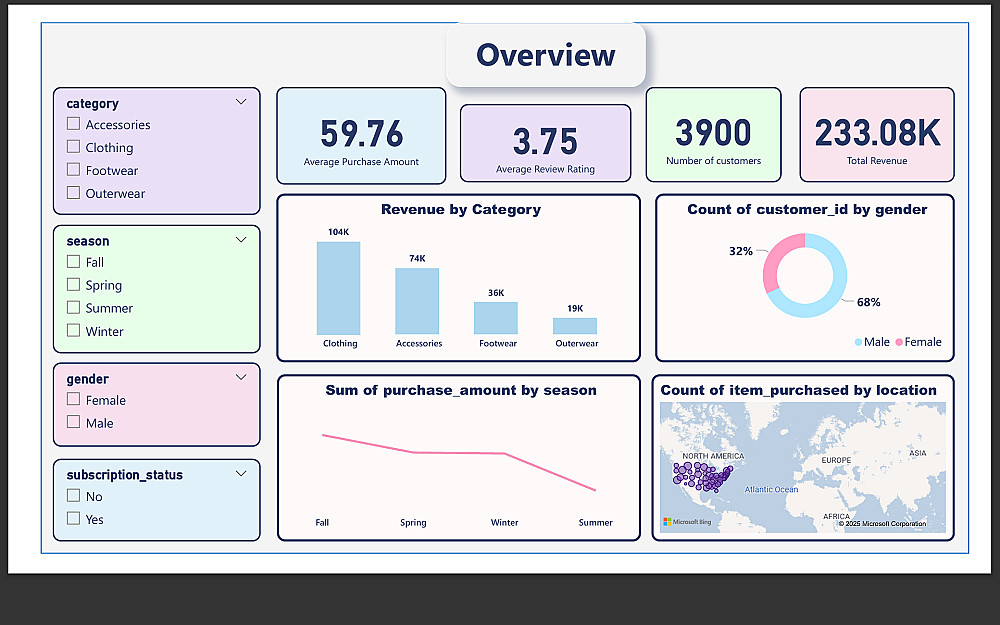The width and height of the screenshot is (1000, 625).
Task: Click the Accessories revenue bar
Action: tap(417, 301)
